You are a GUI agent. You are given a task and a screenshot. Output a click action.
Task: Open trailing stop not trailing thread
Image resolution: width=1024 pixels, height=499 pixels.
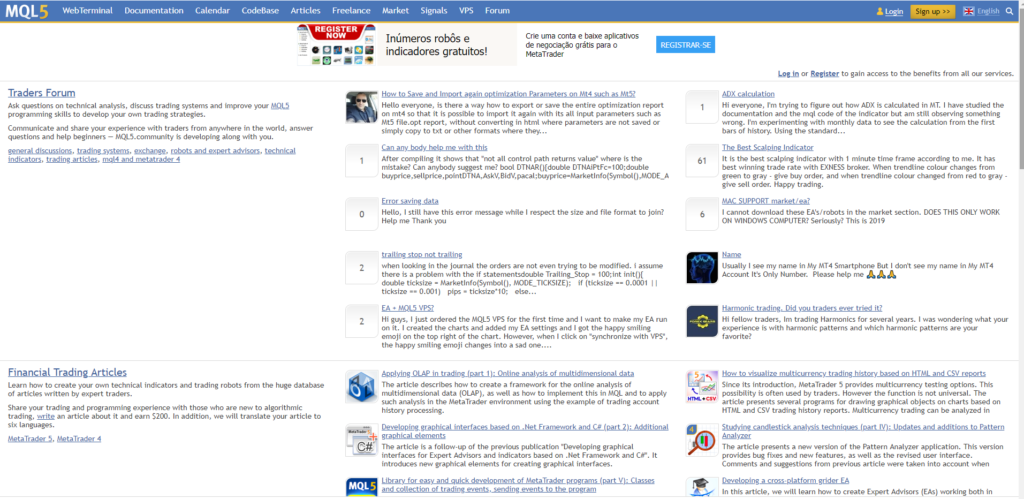(422, 255)
